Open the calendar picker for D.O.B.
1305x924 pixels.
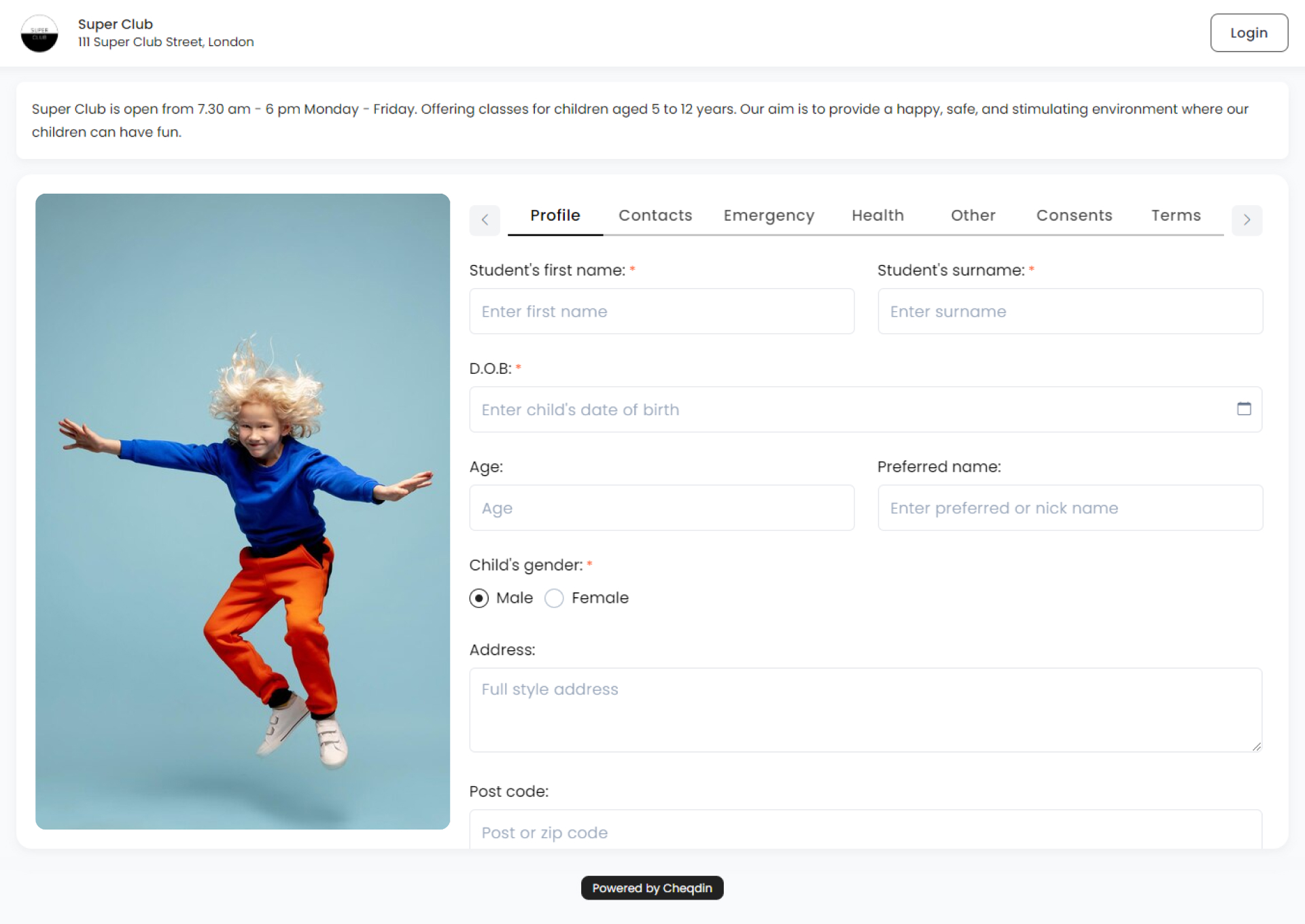[x=1245, y=409]
